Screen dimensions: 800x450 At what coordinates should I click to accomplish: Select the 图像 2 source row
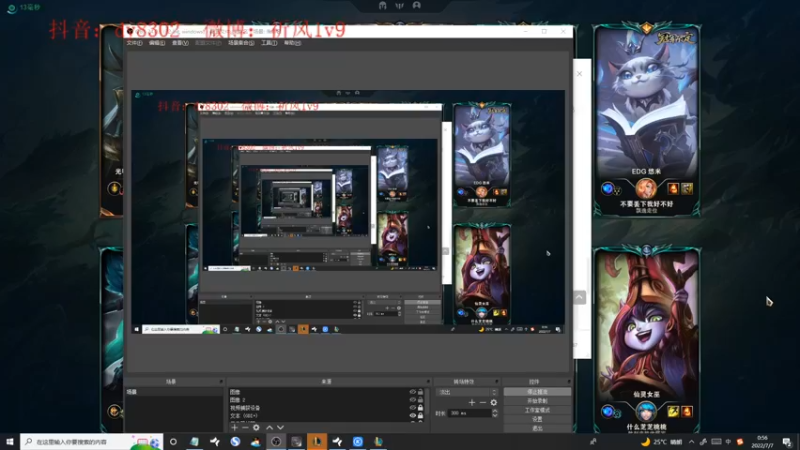[327, 399]
